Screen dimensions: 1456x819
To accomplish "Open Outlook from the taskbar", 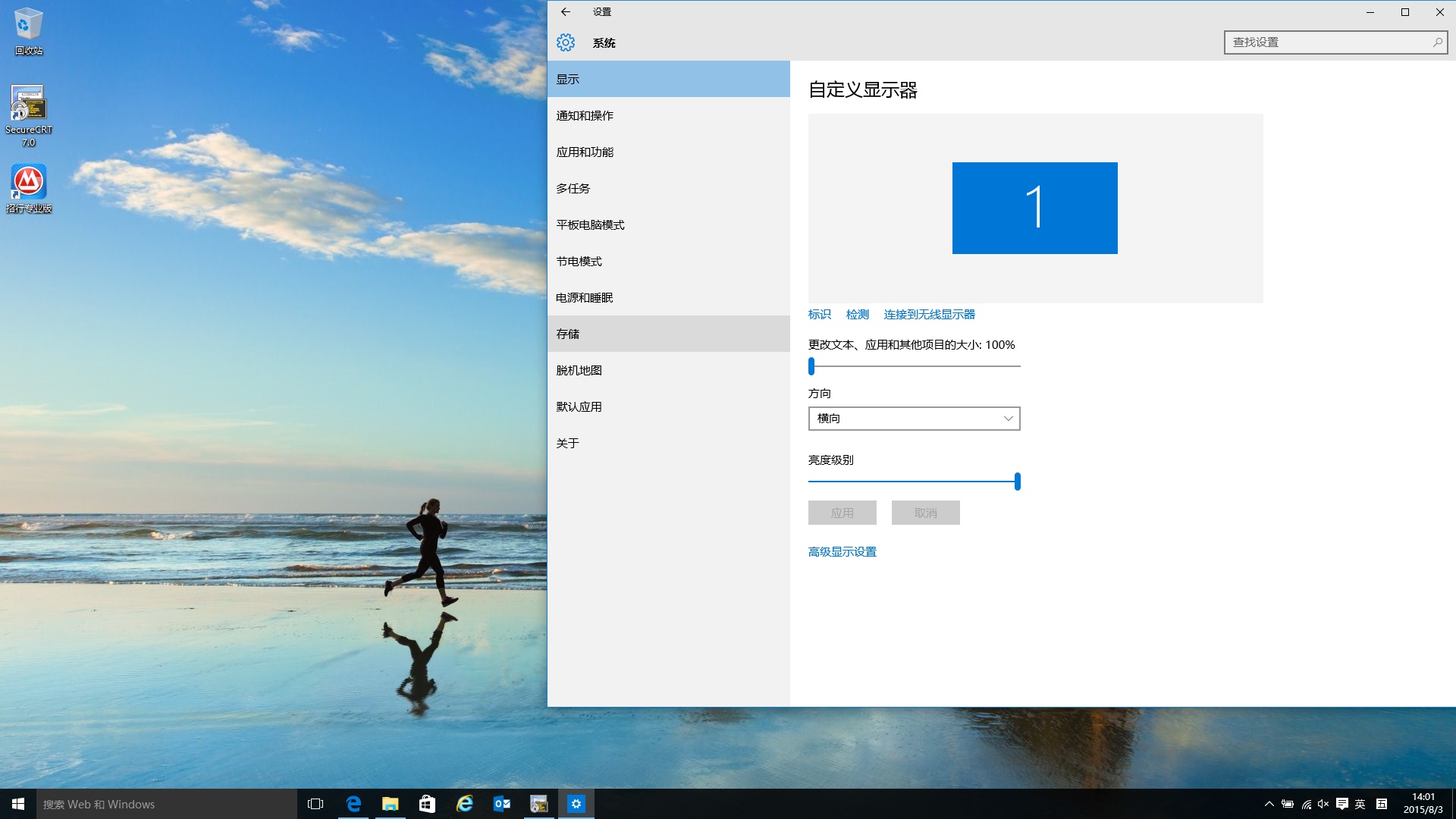I will tap(501, 804).
